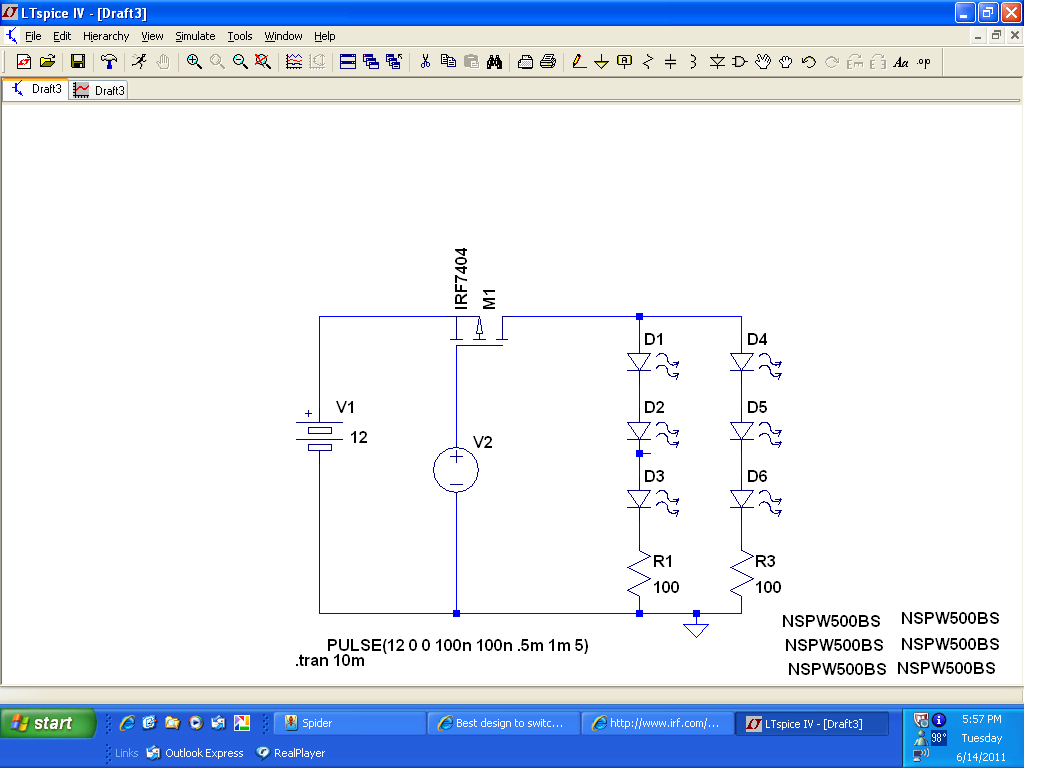Launch Outlook Express from Links bar

point(195,753)
